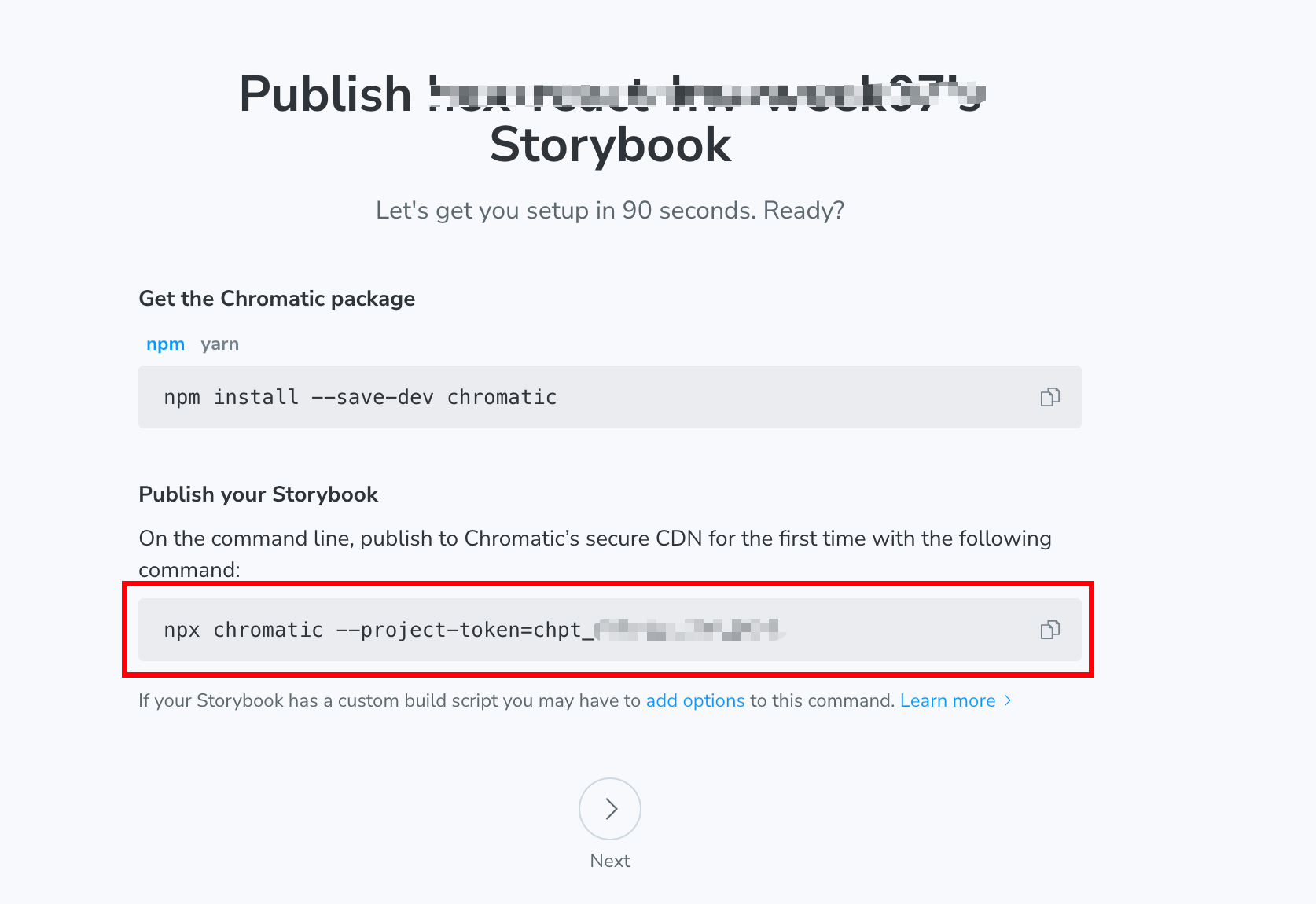1316x904 pixels.
Task: Click the chevron after Learn more
Action: tap(1008, 700)
